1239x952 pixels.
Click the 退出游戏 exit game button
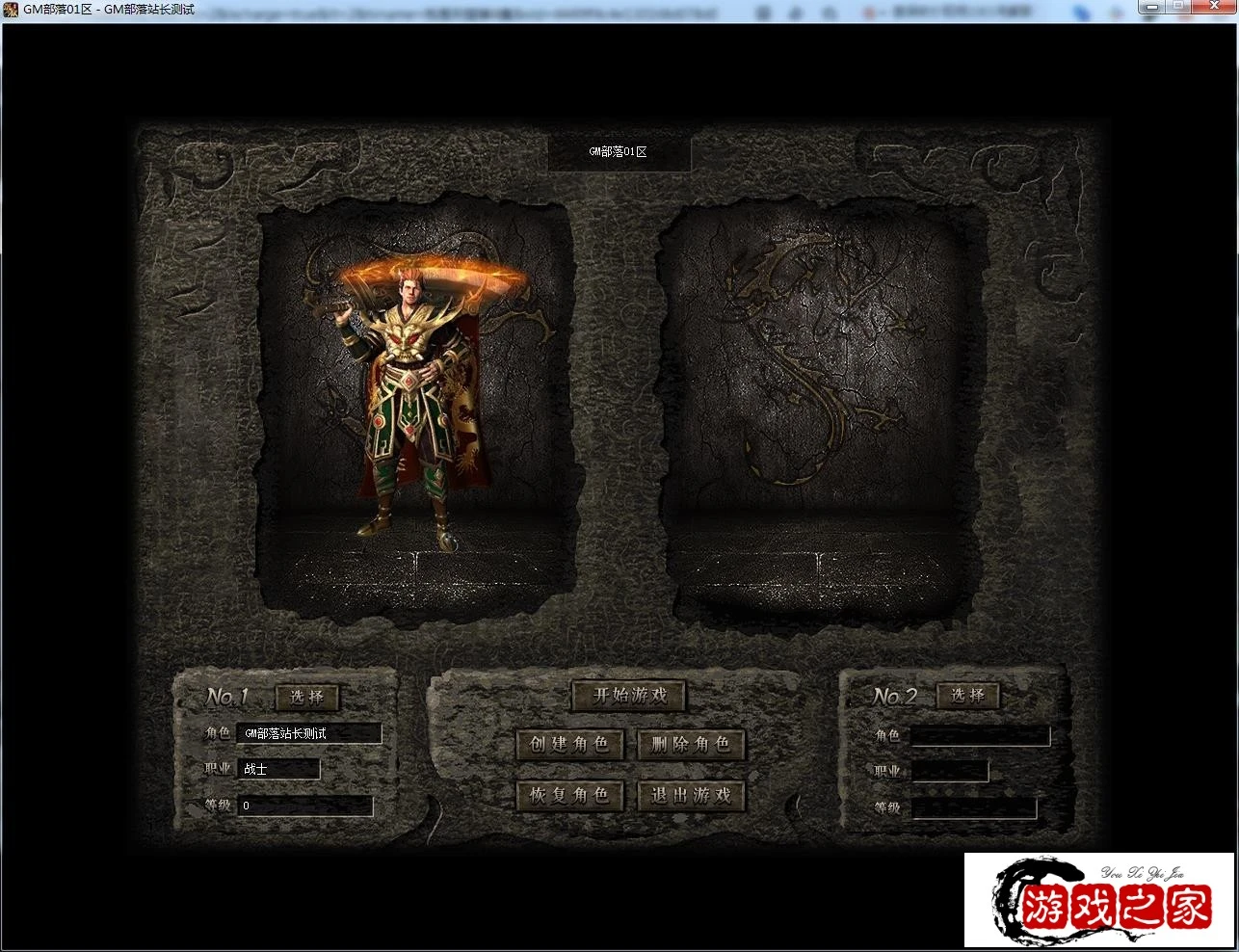point(691,795)
